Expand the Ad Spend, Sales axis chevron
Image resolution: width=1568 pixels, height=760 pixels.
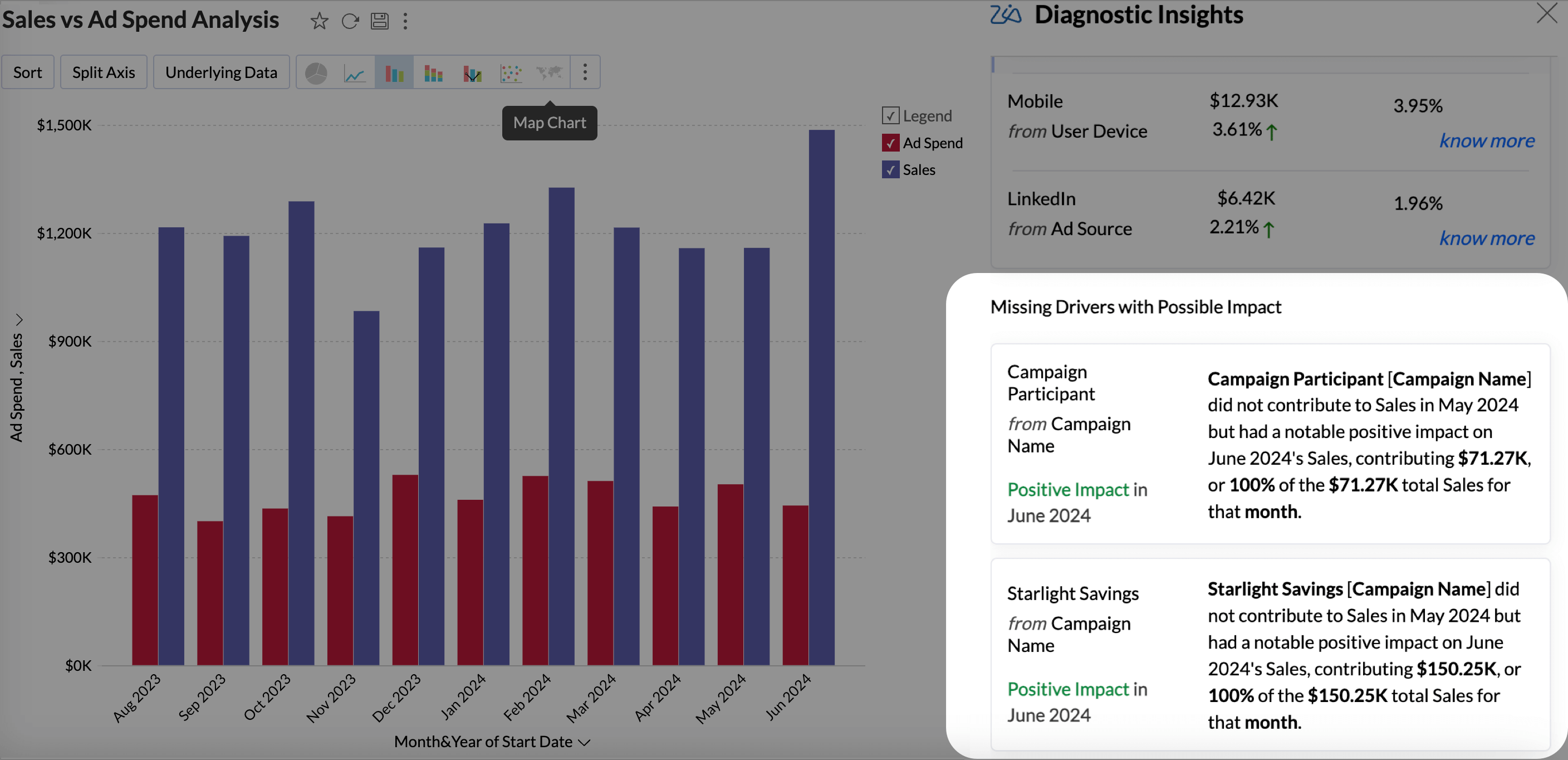[19, 320]
